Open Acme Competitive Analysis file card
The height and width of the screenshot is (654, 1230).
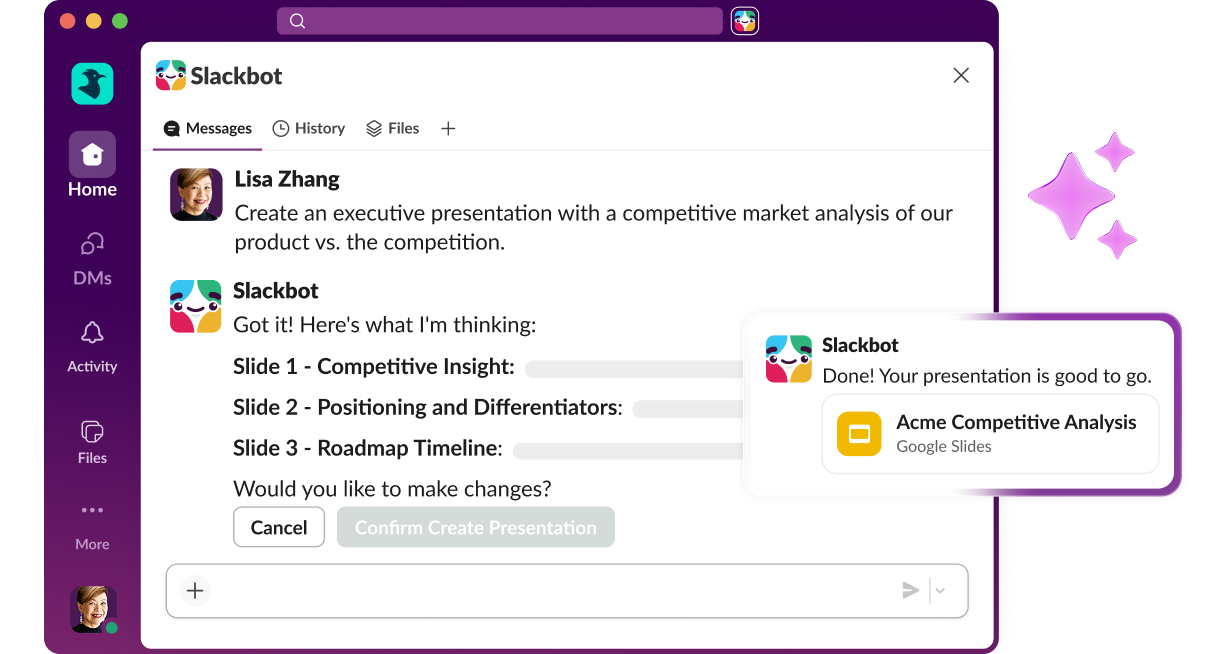(x=990, y=433)
